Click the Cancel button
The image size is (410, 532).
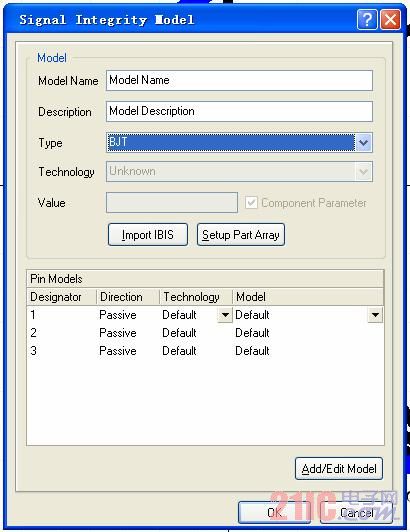coord(356,512)
